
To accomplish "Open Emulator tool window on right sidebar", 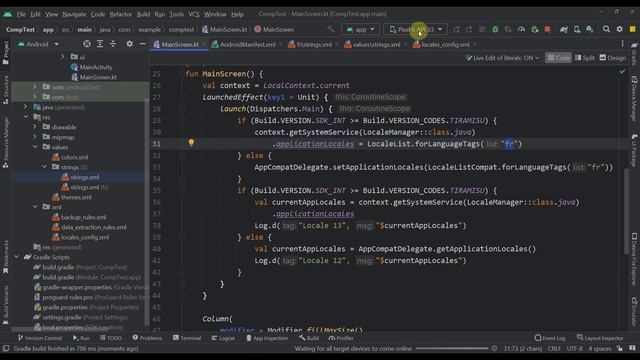I will click(x=634, y=311).
